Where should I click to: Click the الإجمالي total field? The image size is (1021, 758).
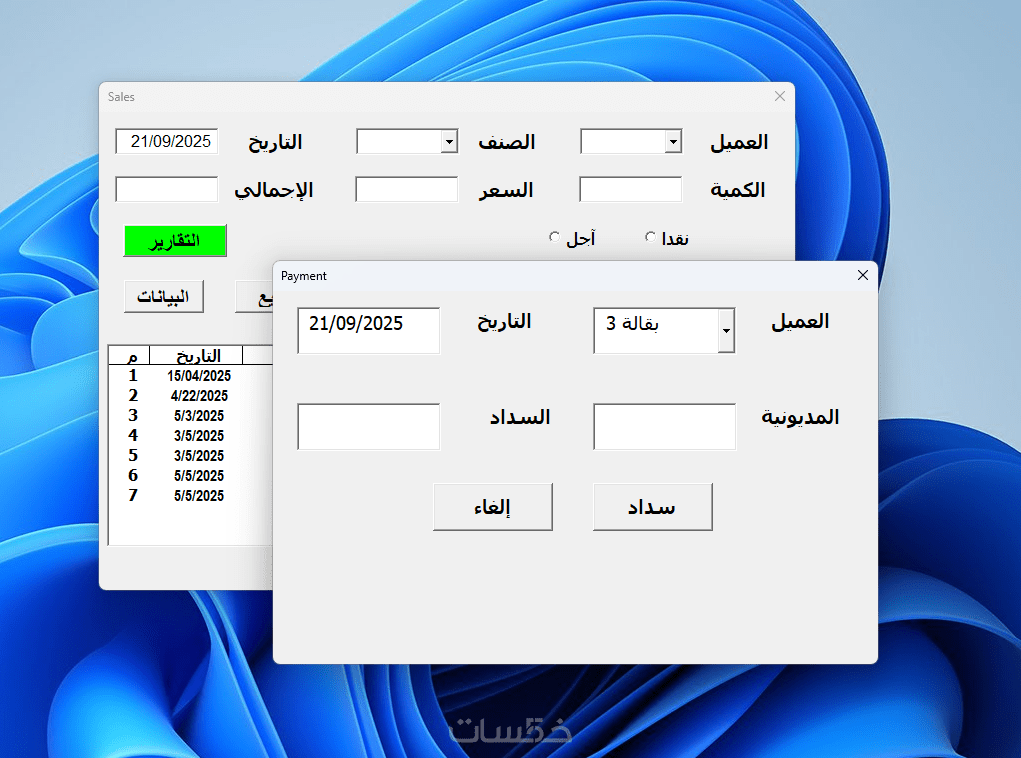167,190
